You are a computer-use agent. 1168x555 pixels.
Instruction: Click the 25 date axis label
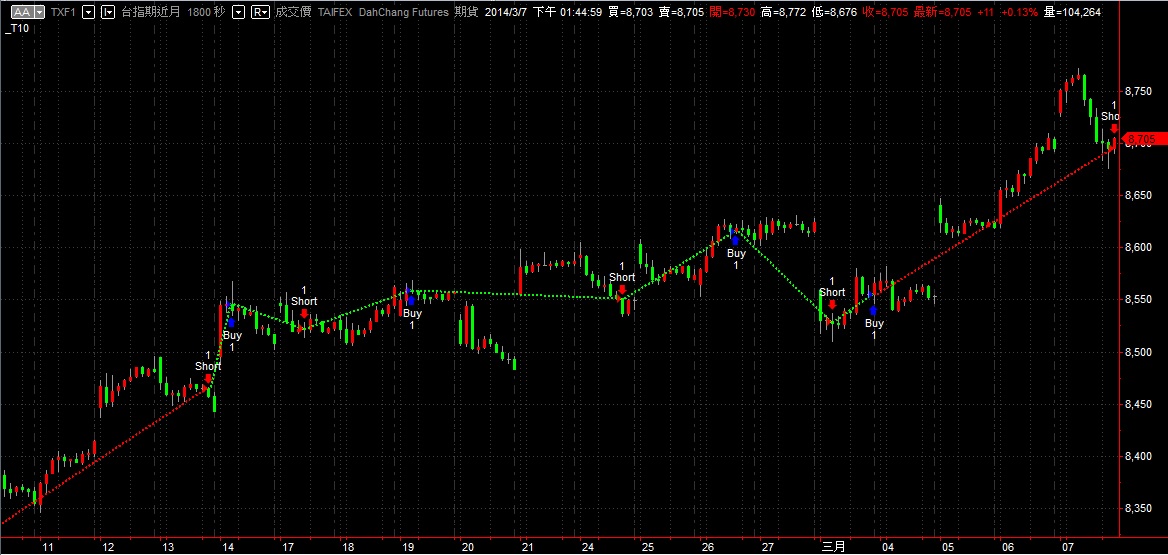[647, 547]
